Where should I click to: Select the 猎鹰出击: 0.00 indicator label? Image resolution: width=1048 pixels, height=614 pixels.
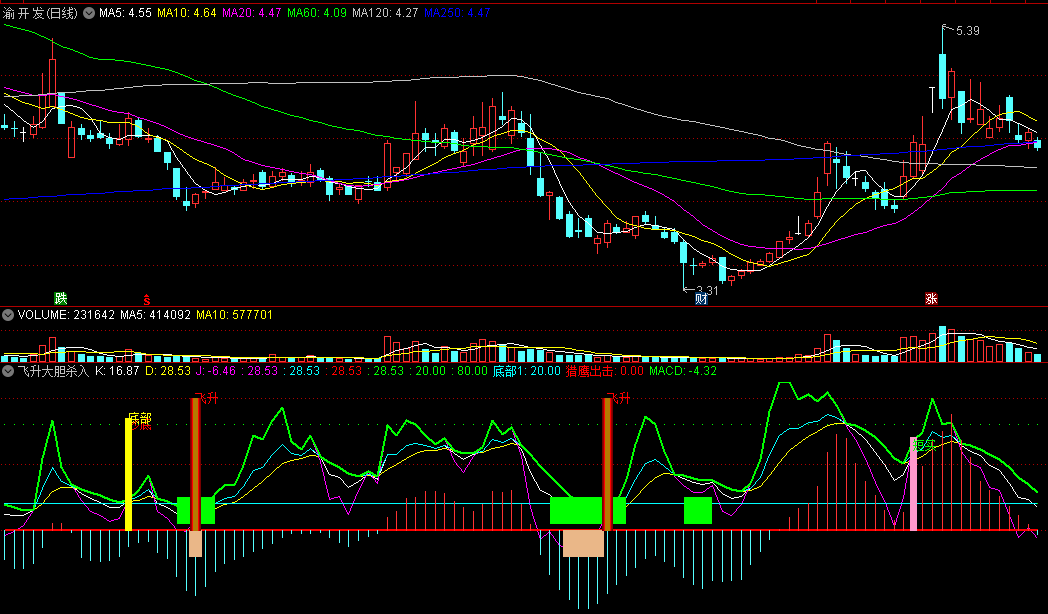pyautogui.click(x=605, y=371)
